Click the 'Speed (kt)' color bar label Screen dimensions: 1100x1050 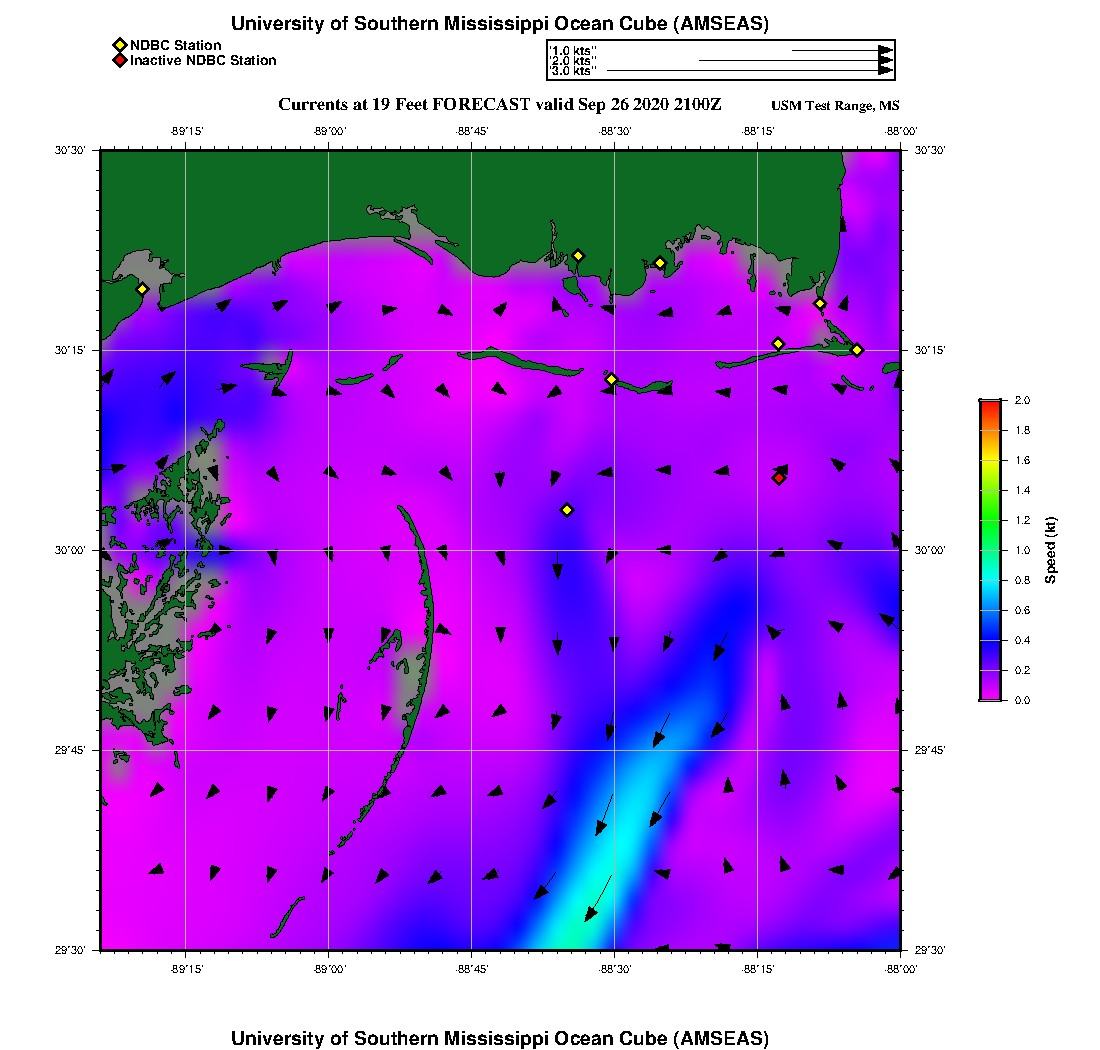1051,550
